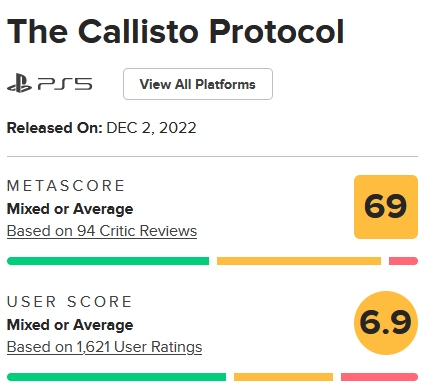Click The Callisto Protocol title heading

pyautogui.click(x=175, y=32)
